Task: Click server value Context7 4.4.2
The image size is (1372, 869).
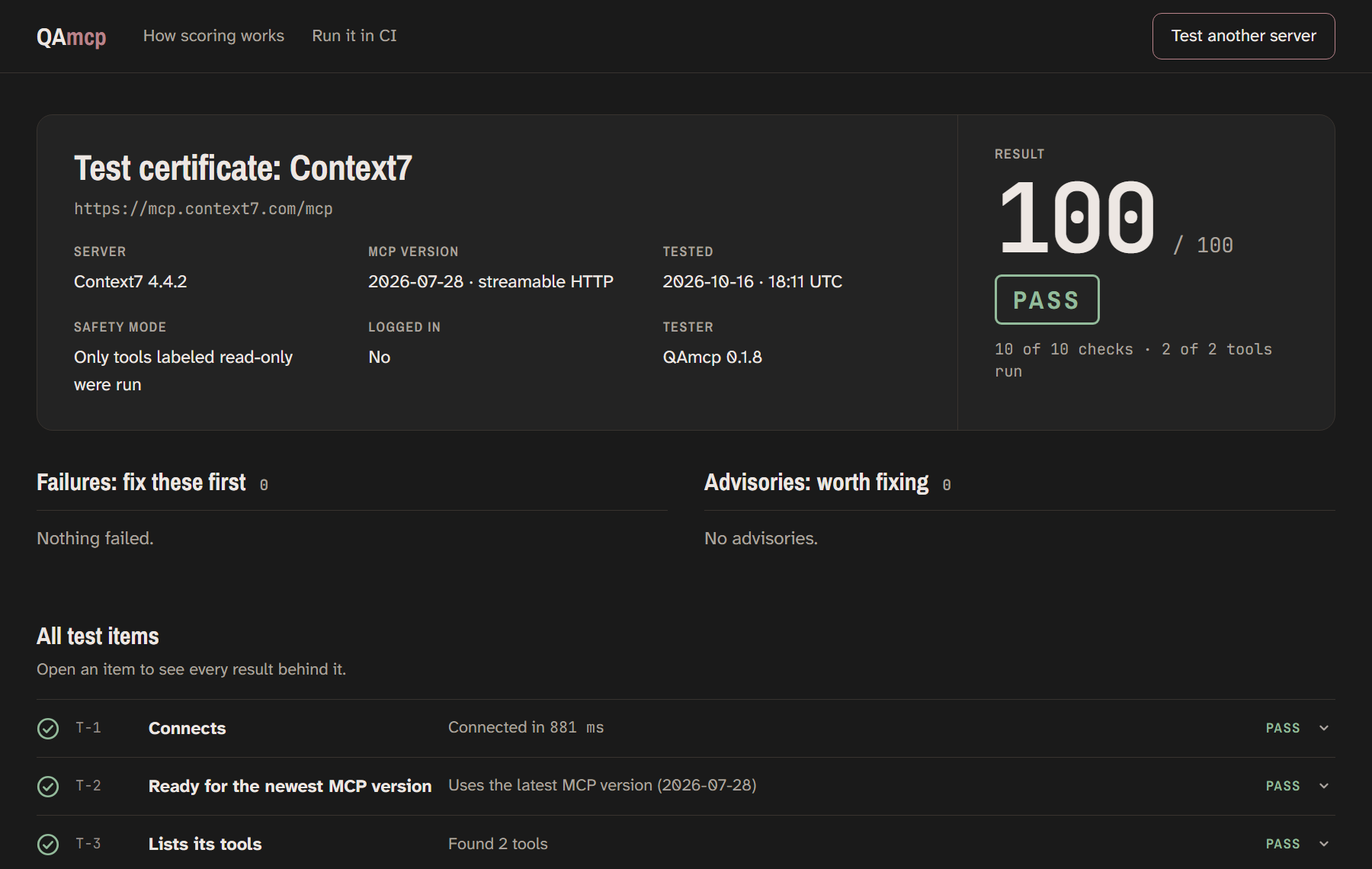Action: point(130,281)
